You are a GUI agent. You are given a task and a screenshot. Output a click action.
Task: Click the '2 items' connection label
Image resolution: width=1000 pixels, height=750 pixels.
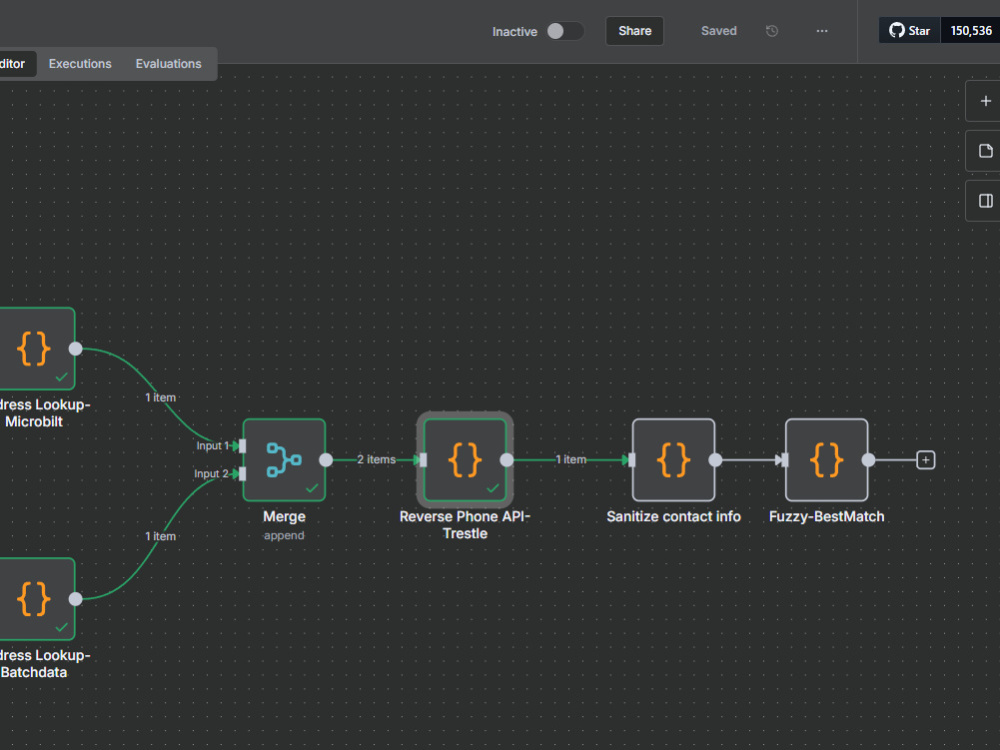pos(376,460)
